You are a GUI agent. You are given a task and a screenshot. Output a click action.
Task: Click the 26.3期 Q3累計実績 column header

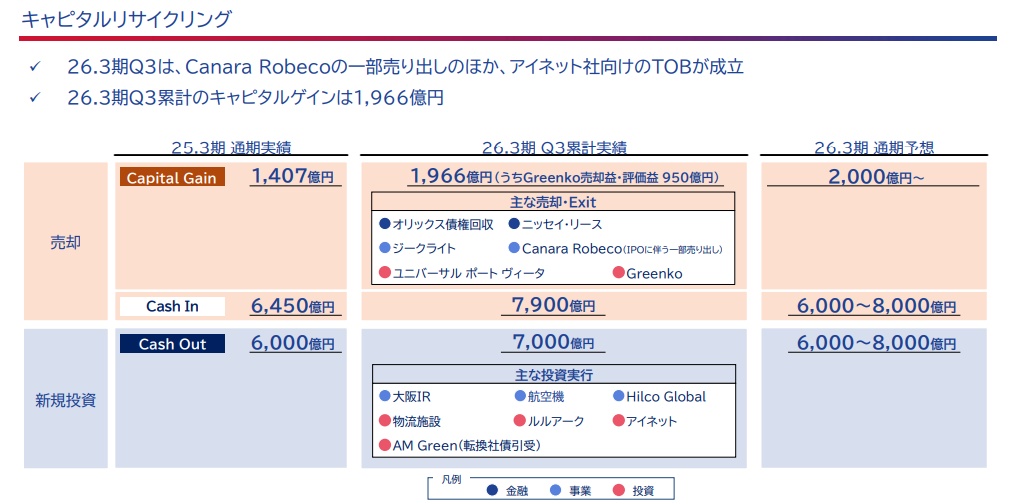coord(554,148)
